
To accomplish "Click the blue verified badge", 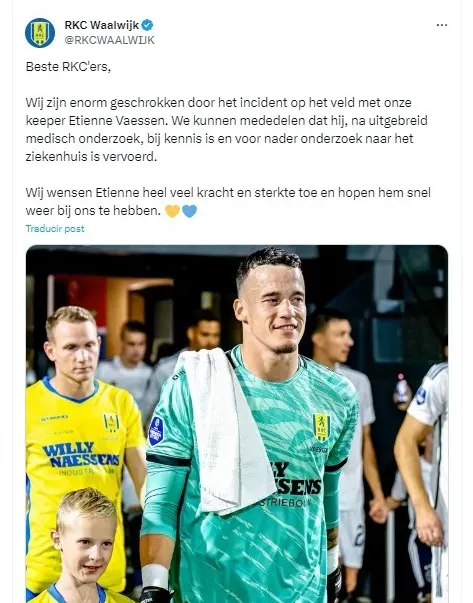I will [147, 25].
